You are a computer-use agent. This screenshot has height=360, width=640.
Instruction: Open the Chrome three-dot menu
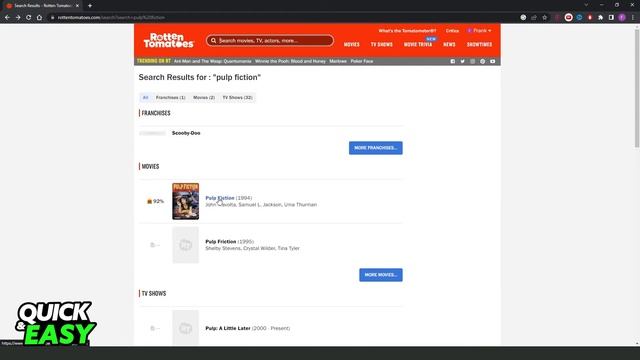[x=633, y=18]
